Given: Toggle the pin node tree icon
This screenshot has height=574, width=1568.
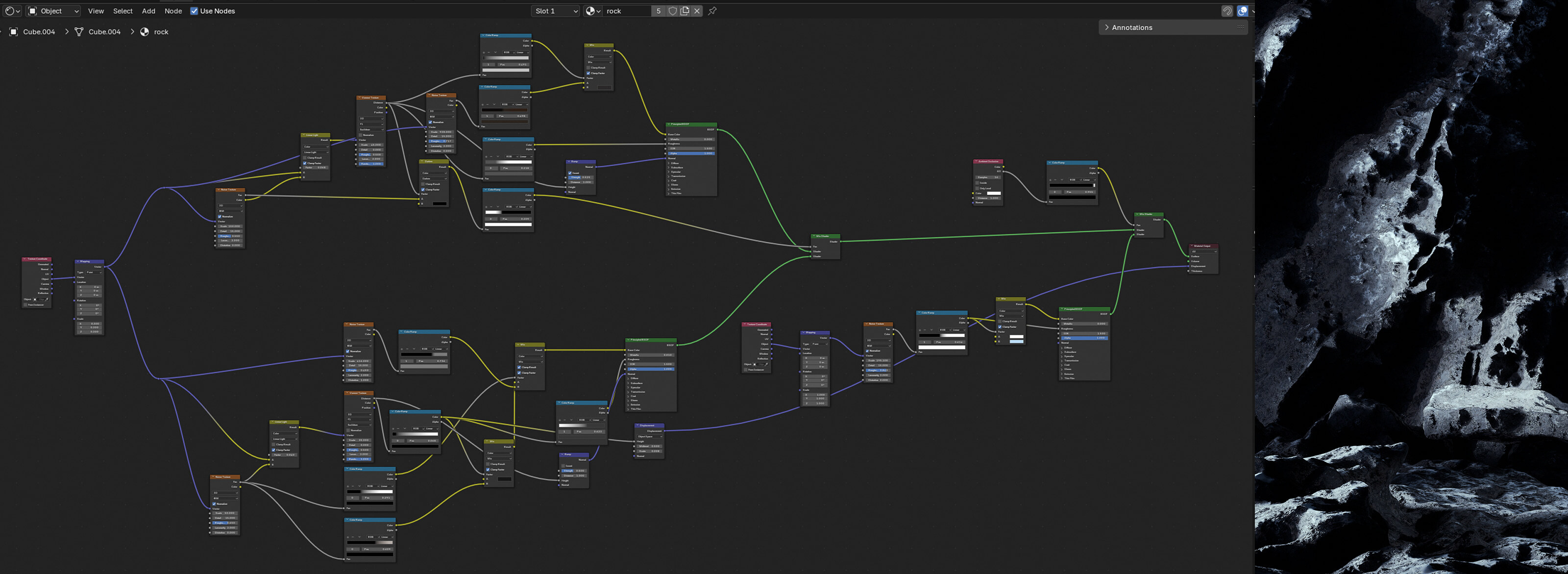Looking at the screenshot, I should click(712, 11).
